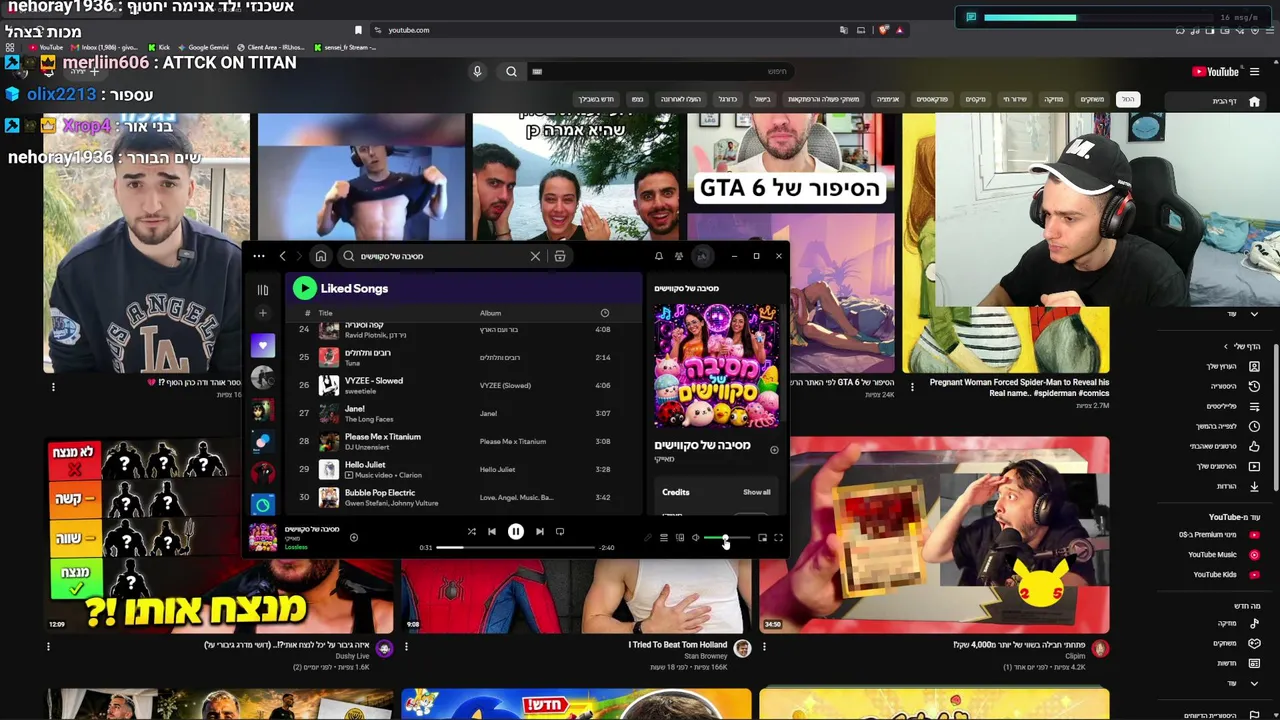Open Liked Songs heart tile in sidebar

pos(263,345)
